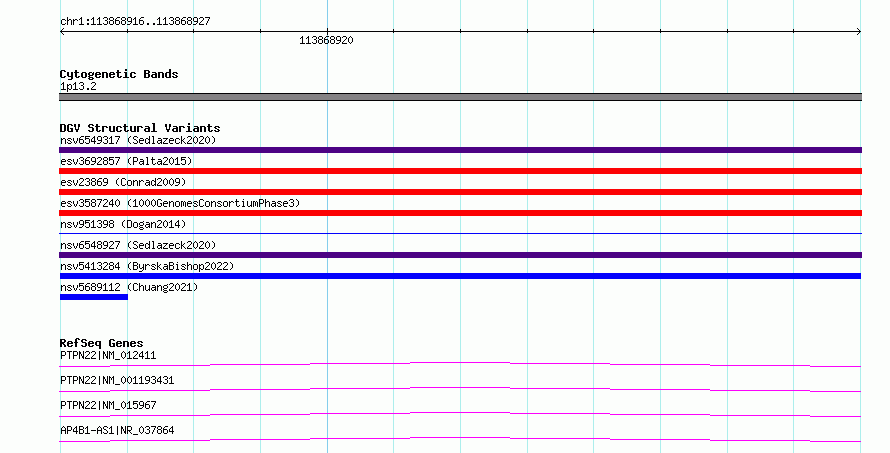Image resolution: width=890 pixels, height=453 pixels.
Task: Open esv3692857 (Palta2015) variant label
Action: coord(126,161)
